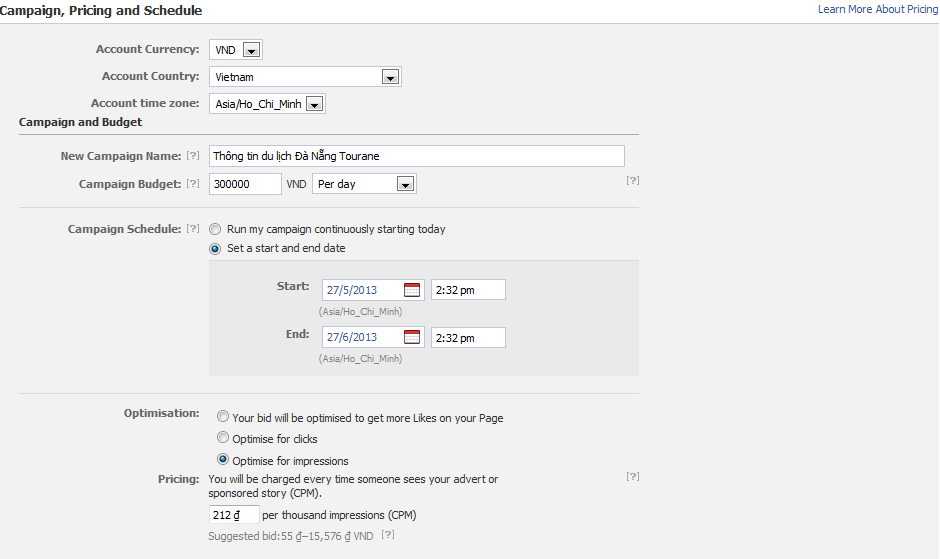Open the End date calendar picker
Image resolution: width=940 pixels, height=559 pixels.
point(412,338)
